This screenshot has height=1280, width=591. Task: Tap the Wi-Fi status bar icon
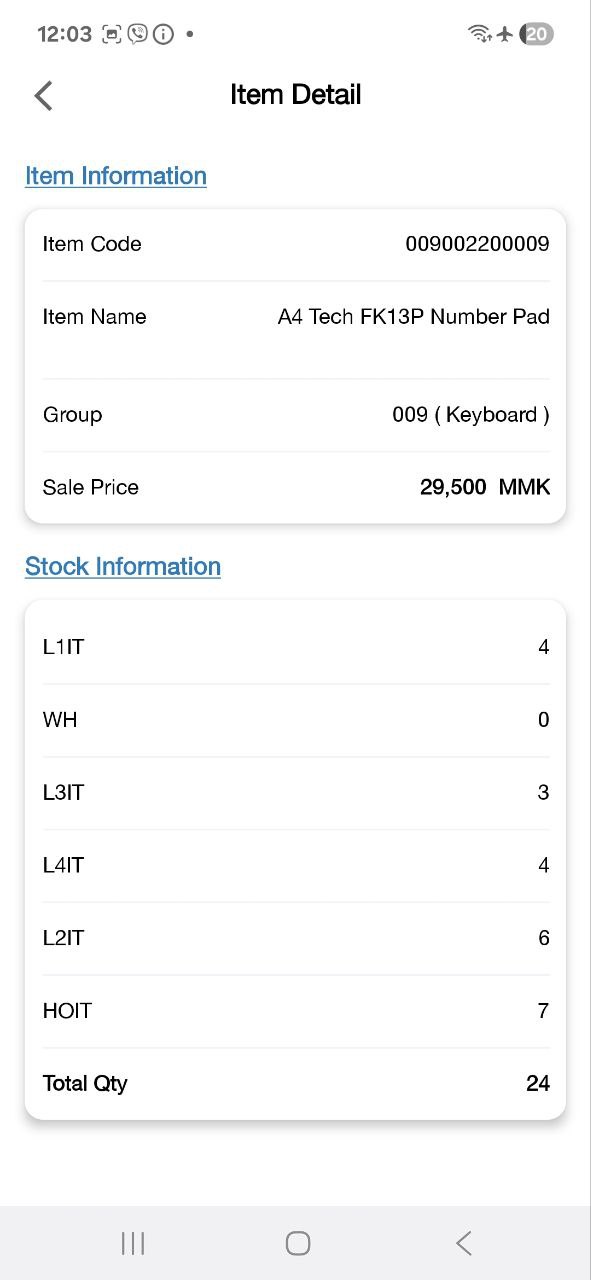click(479, 34)
